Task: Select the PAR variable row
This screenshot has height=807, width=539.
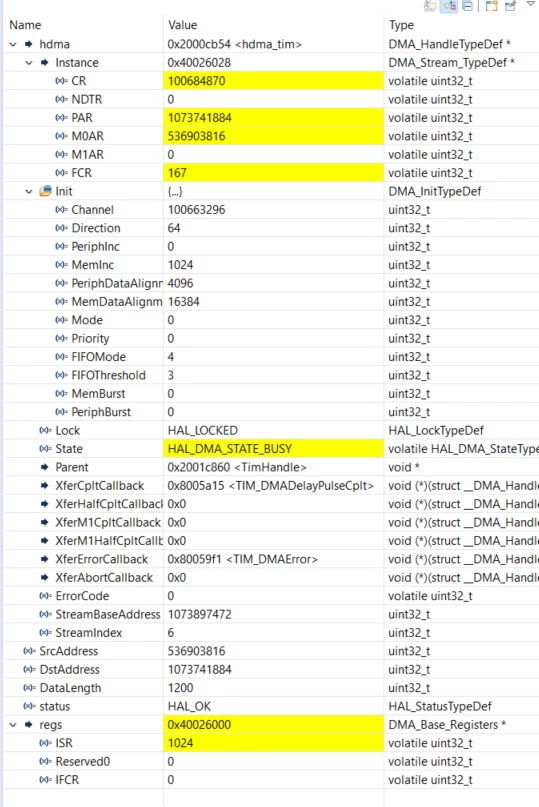Action: (271, 118)
